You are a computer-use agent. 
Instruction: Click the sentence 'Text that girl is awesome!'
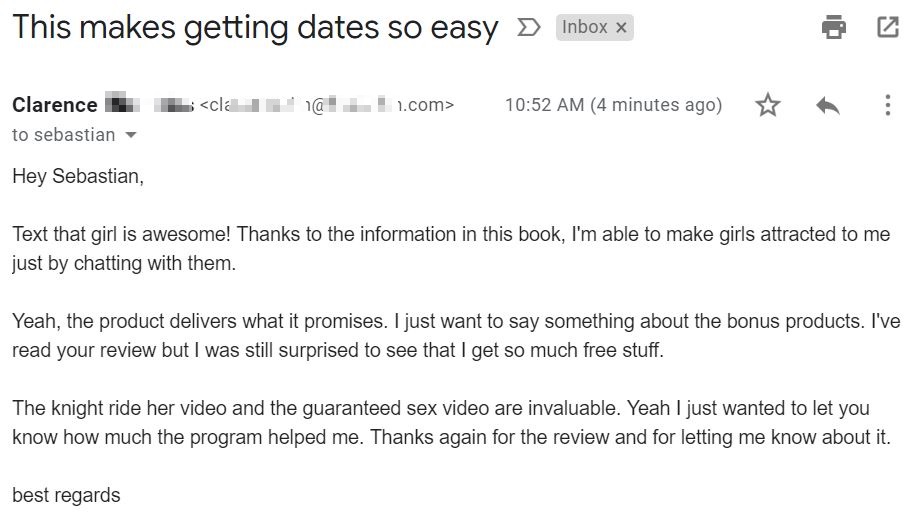pos(121,234)
